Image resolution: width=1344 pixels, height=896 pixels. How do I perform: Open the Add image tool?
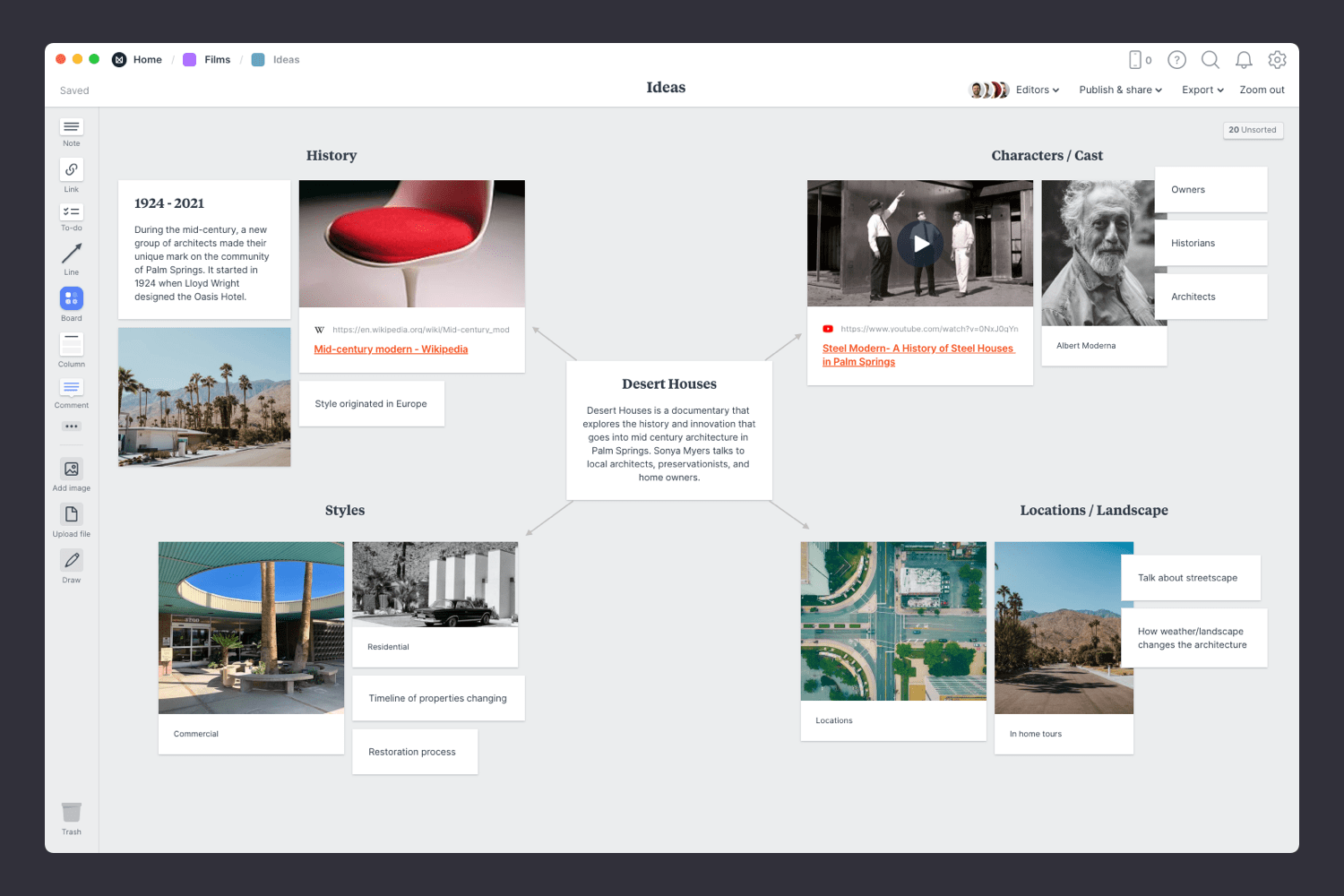(x=71, y=469)
